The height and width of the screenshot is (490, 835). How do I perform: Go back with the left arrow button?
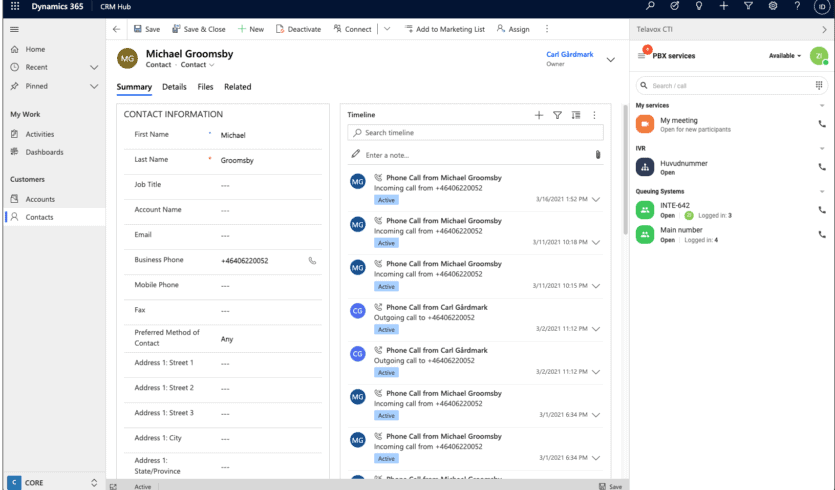coord(117,29)
